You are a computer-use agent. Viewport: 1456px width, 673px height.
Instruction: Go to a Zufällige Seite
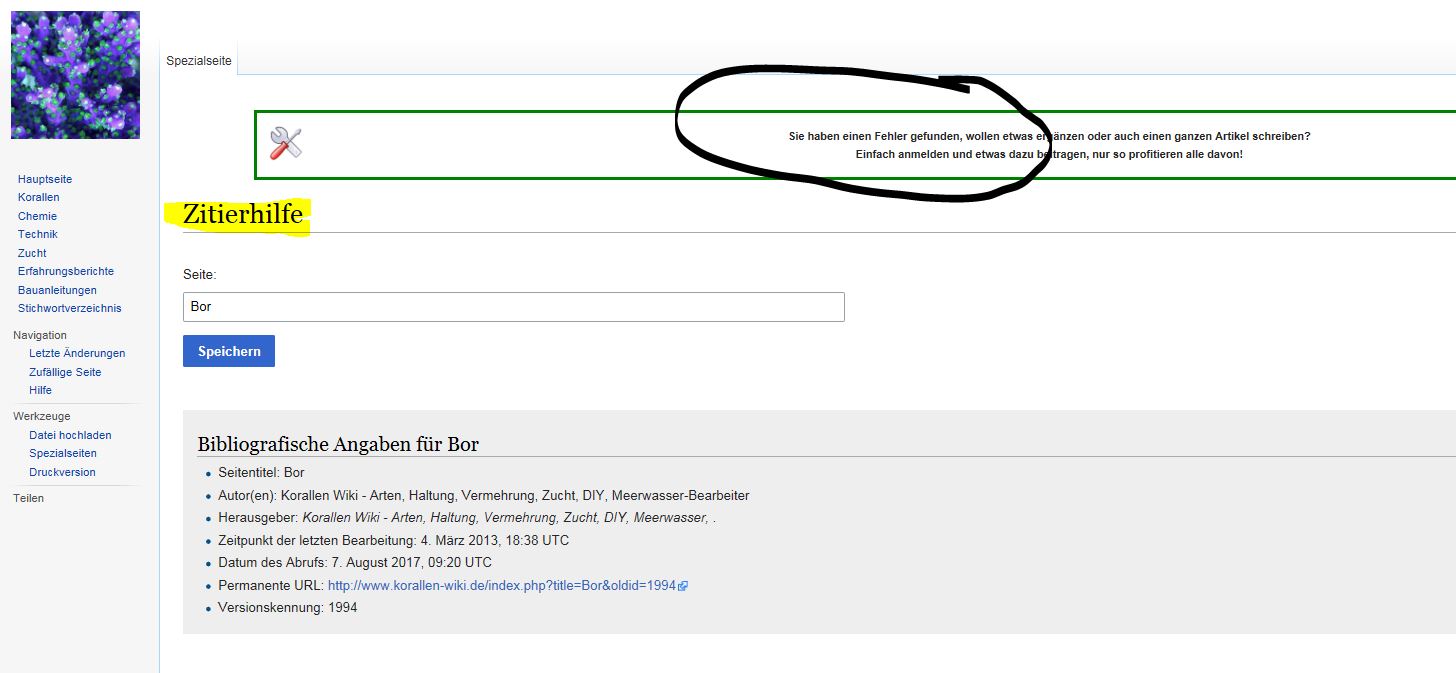pos(65,372)
